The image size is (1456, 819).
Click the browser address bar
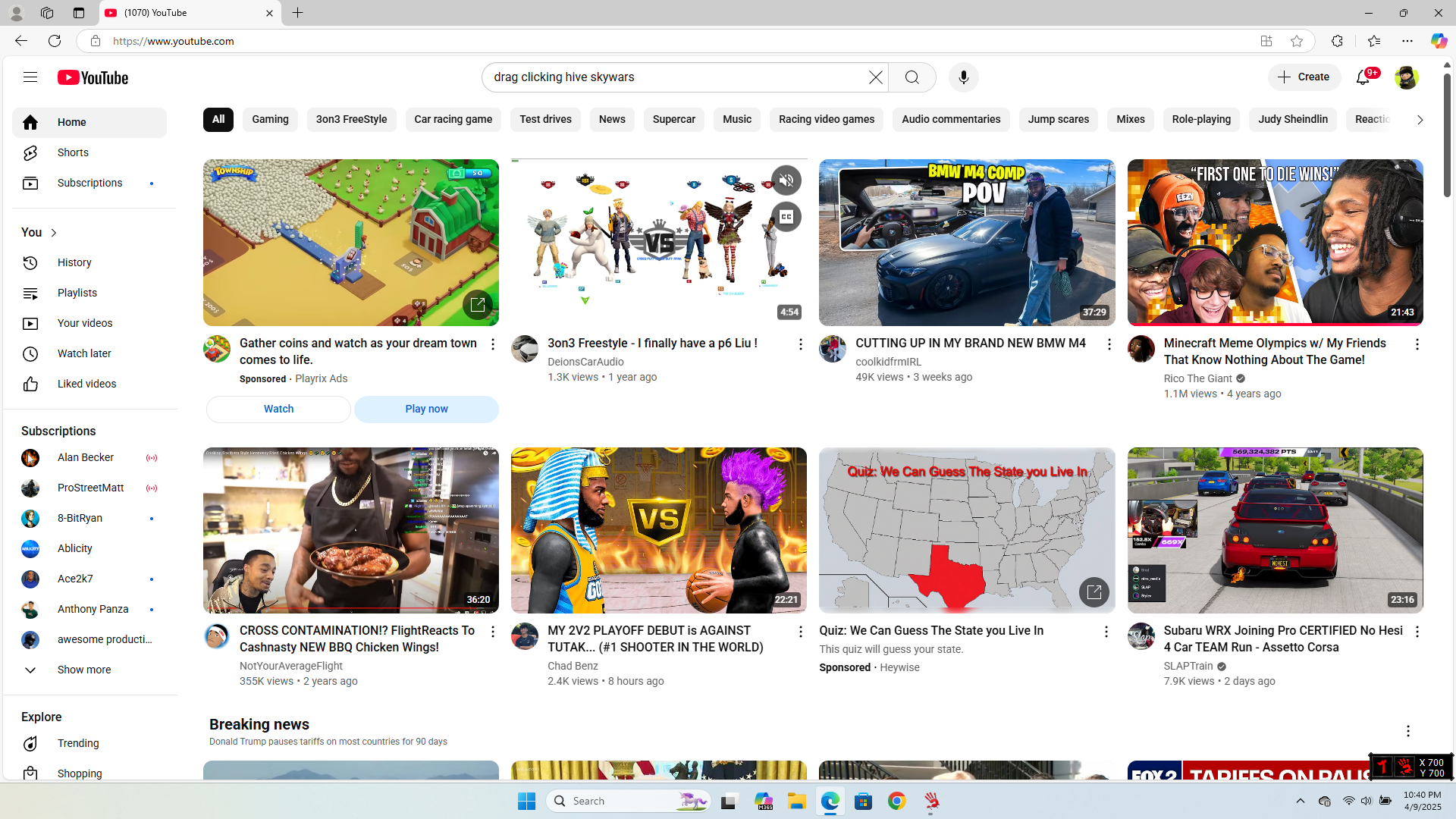coord(675,41)
